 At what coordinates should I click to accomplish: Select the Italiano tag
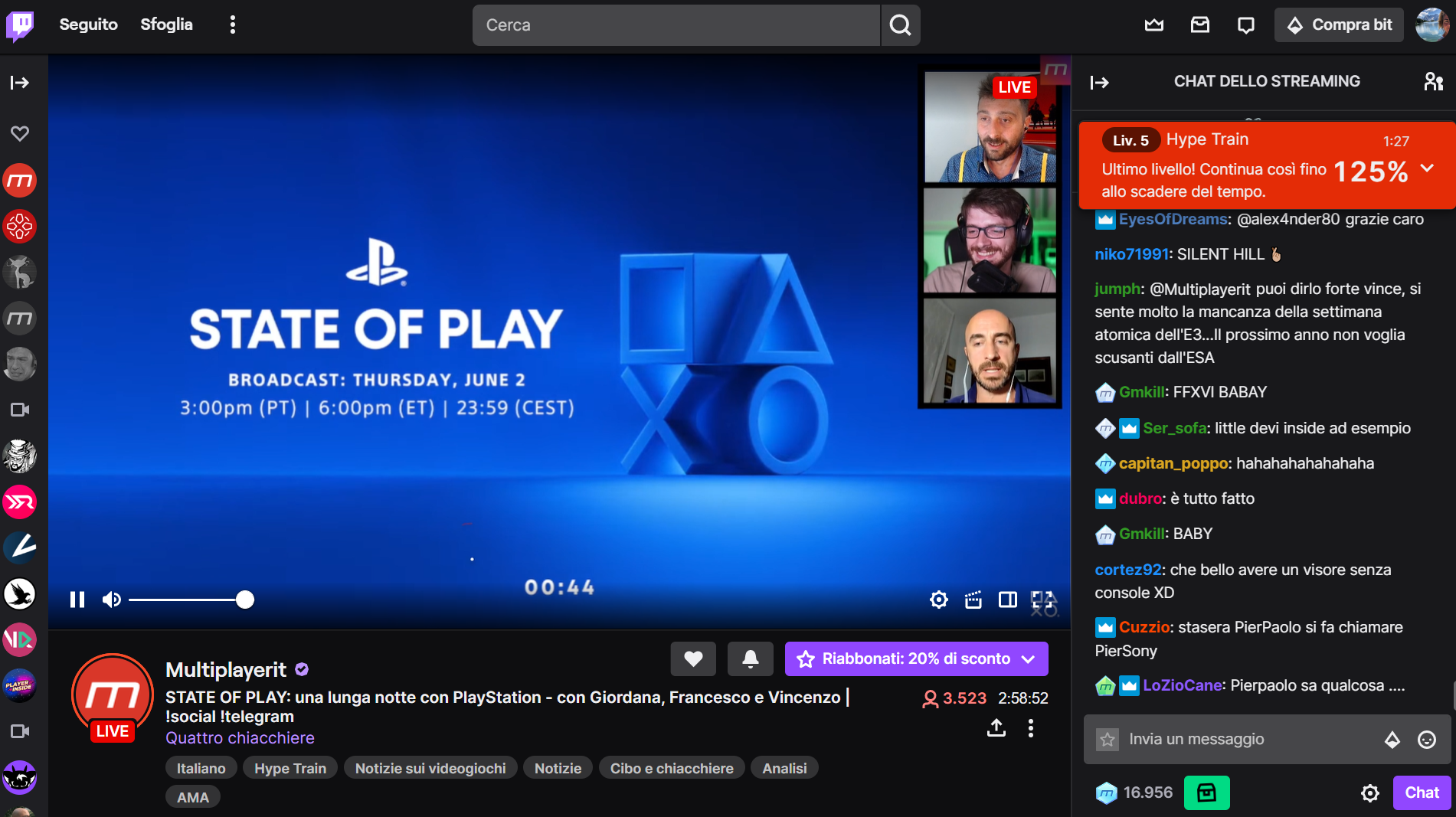click(201, 768)
